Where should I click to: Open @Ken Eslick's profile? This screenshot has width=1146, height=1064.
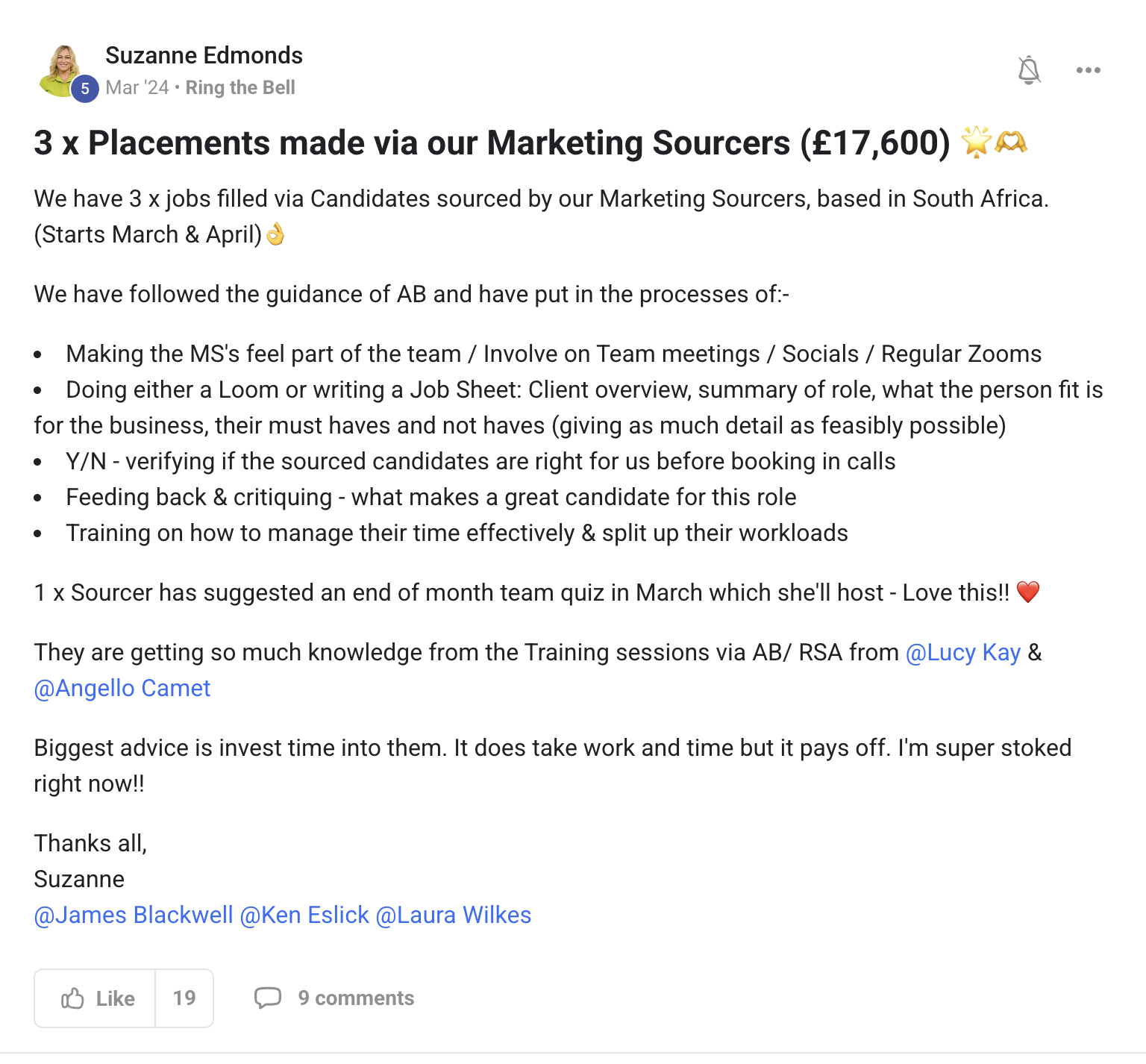304,915
